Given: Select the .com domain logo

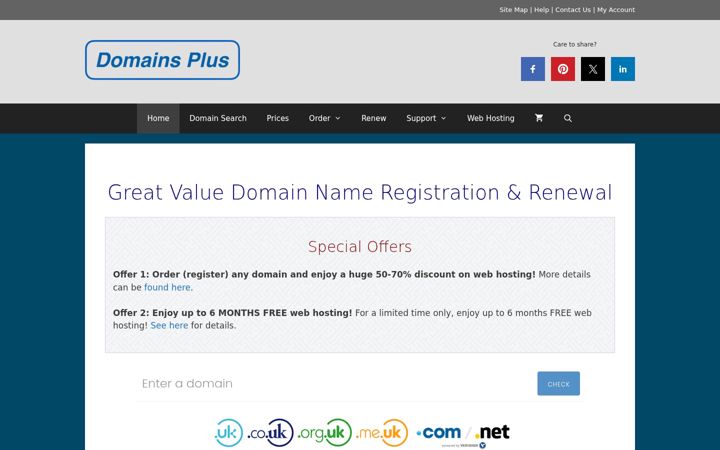Looking at the screenshot, I should coord(439,432).
